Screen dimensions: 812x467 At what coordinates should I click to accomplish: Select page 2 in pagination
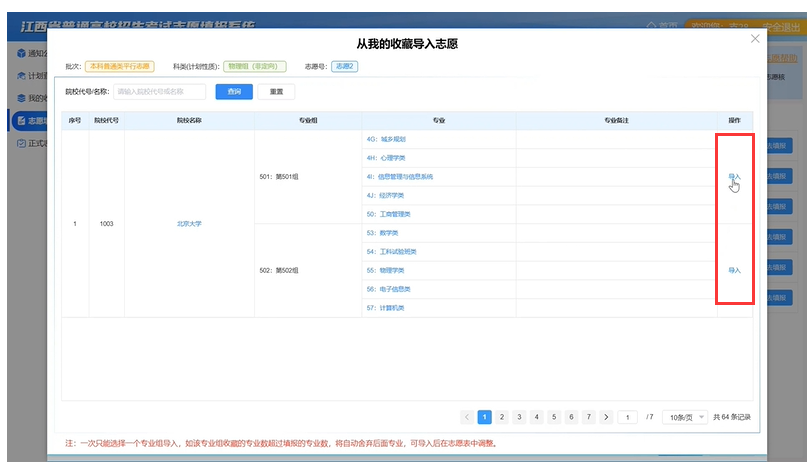click(502, 417)
